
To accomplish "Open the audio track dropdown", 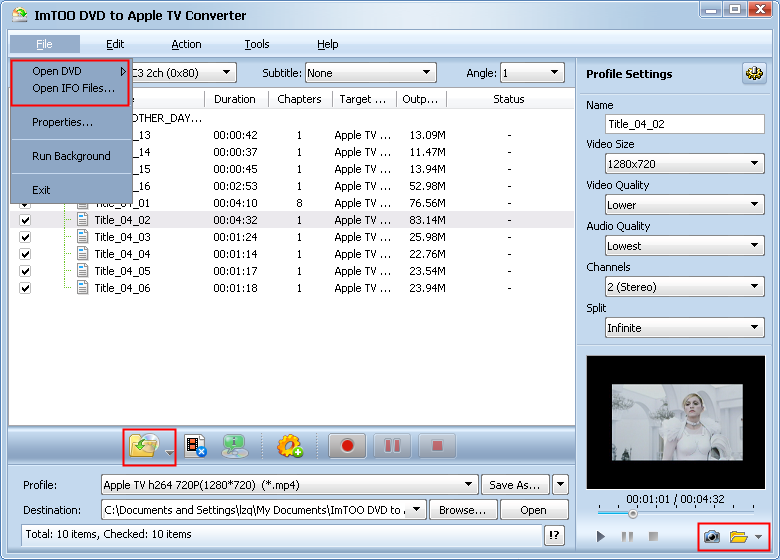I will [226, 73].
